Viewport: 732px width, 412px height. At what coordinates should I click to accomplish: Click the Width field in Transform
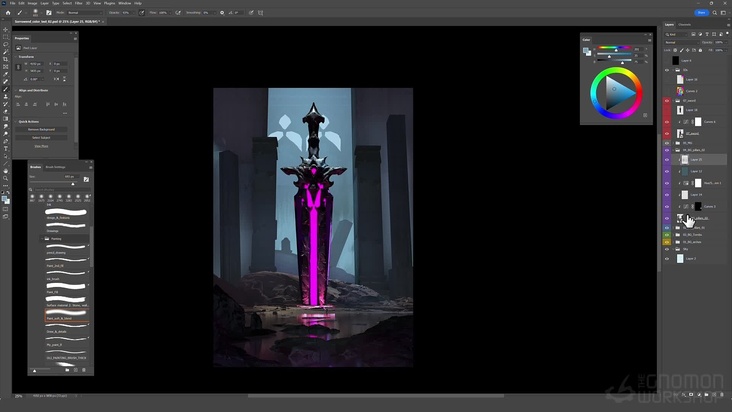coord(35,63)
